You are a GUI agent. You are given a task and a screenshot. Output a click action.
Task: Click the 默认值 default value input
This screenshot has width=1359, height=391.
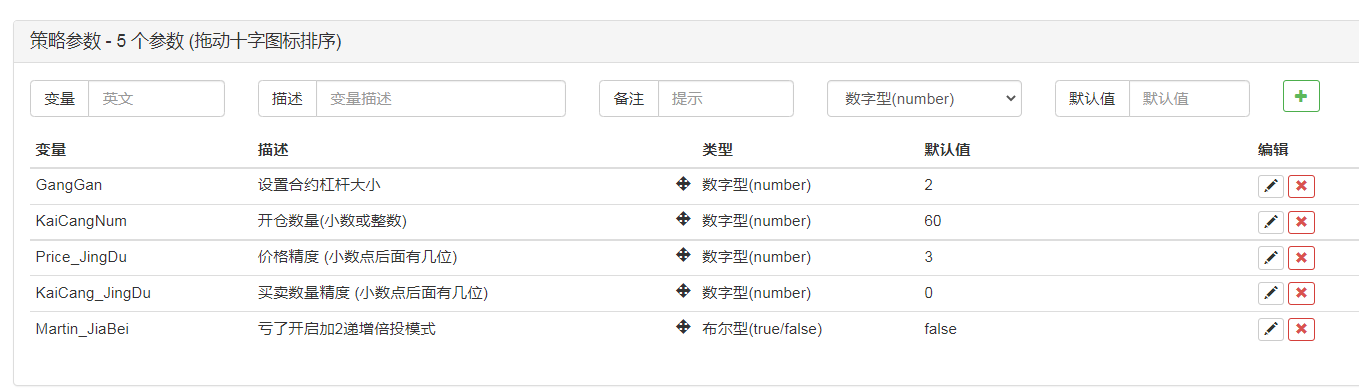point(1189,99)
